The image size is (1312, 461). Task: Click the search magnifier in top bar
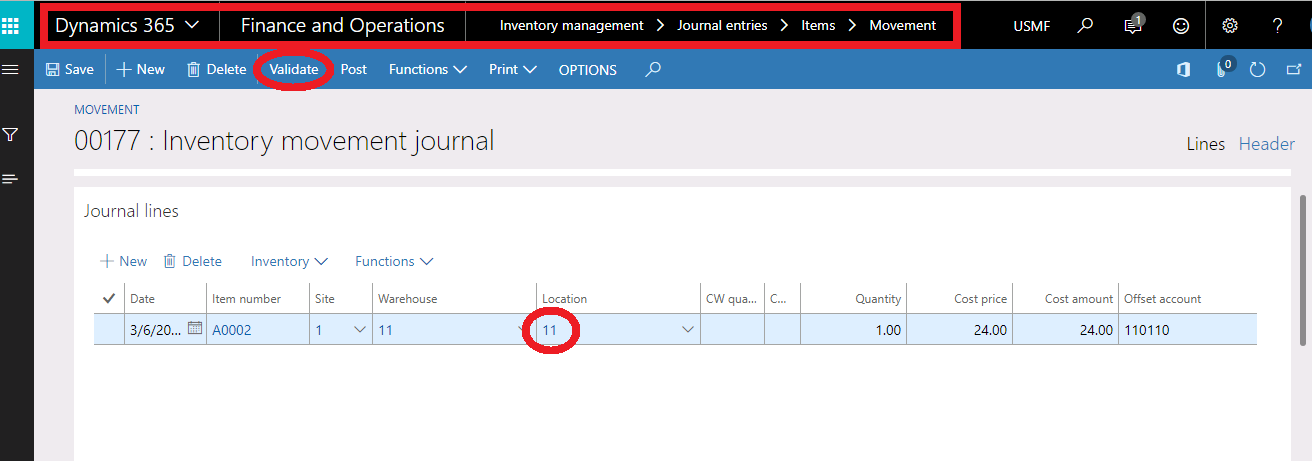1085,25
